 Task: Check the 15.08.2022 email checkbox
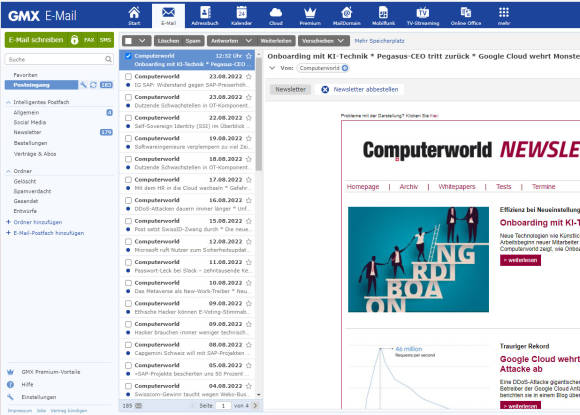point(128,221)
